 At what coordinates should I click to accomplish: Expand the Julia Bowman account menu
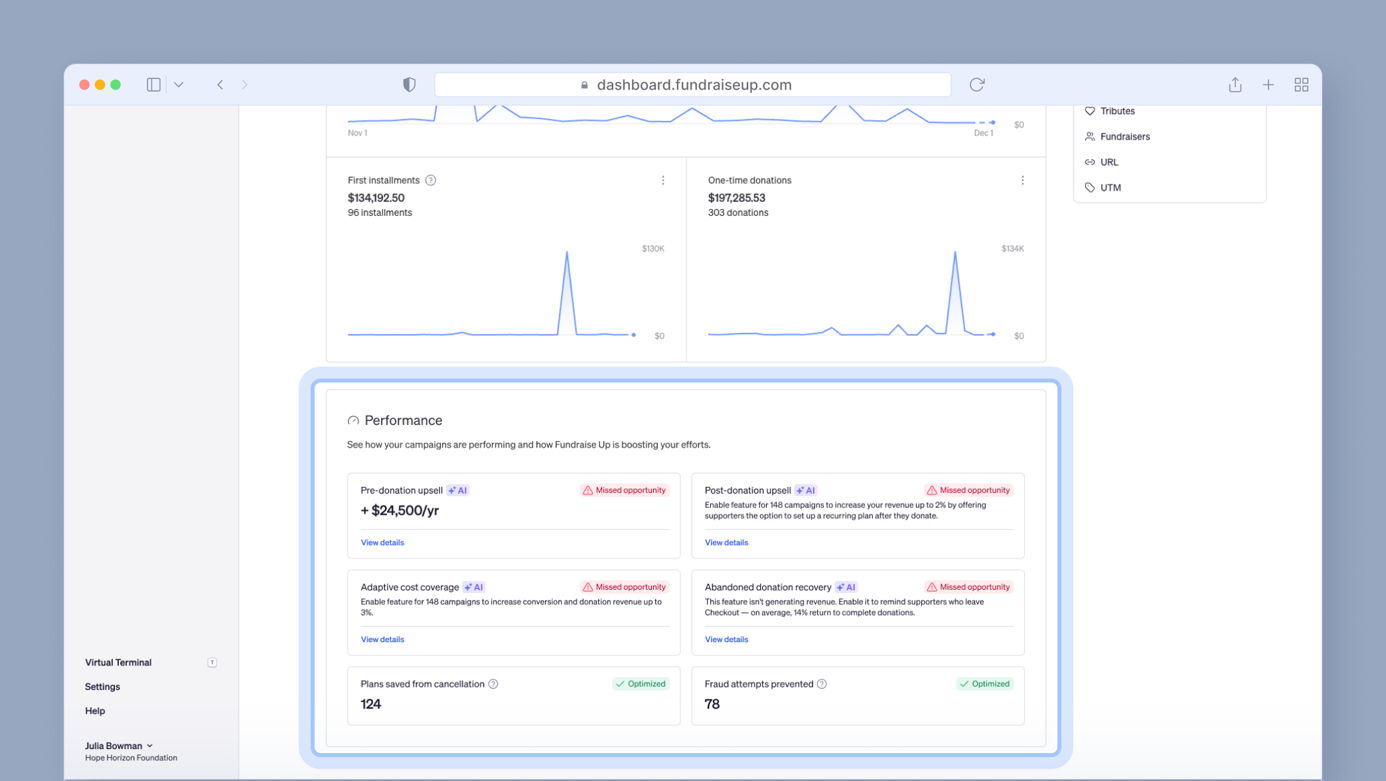pyautogui.click(x=119, y=746)
